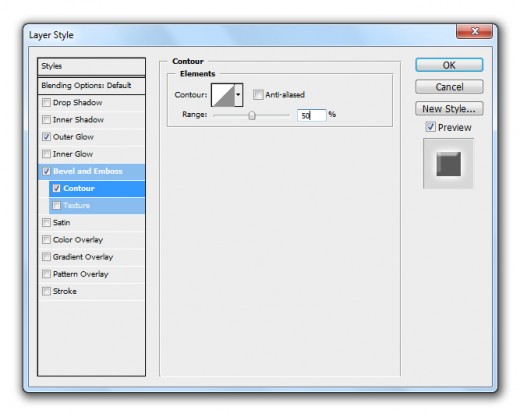Select the Contour label in style list
Viewport: 520px width, 417px height.
(x=79, y=188)
